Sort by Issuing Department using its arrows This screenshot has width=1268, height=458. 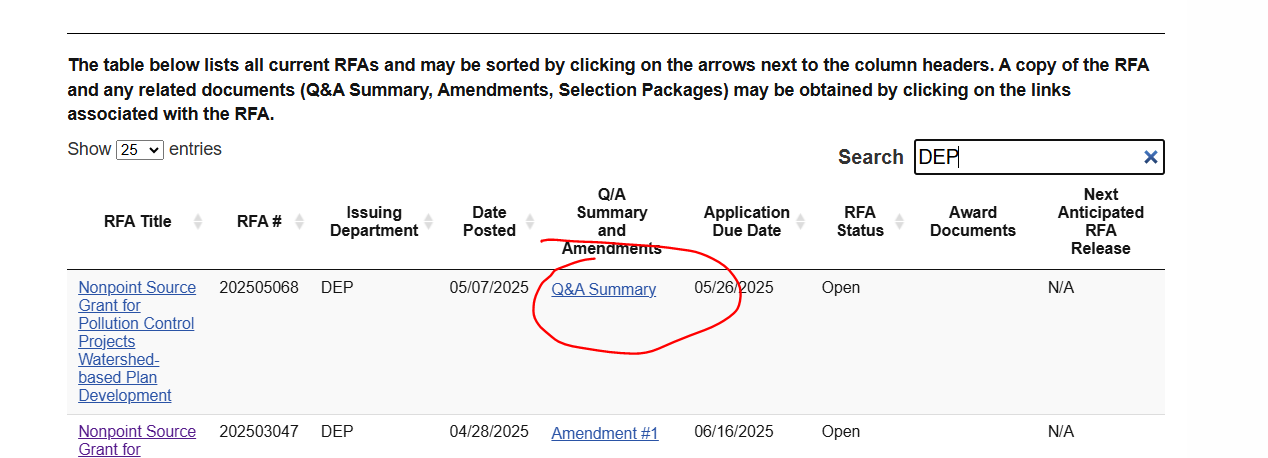point(429,221)
